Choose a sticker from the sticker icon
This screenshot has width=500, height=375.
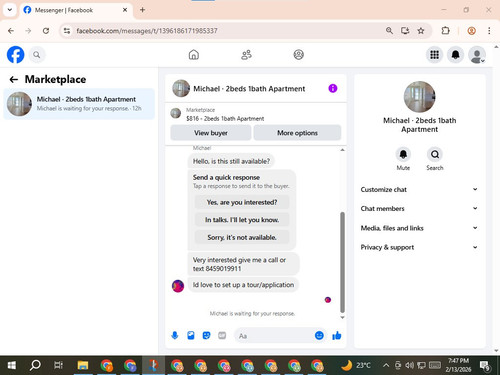(x=206, y=335)
